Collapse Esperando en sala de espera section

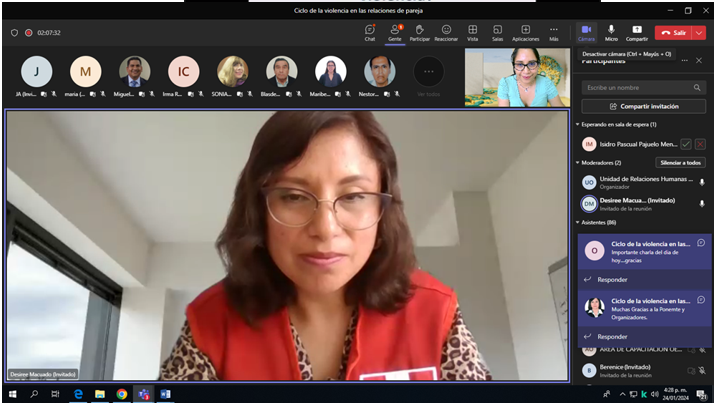578,124
